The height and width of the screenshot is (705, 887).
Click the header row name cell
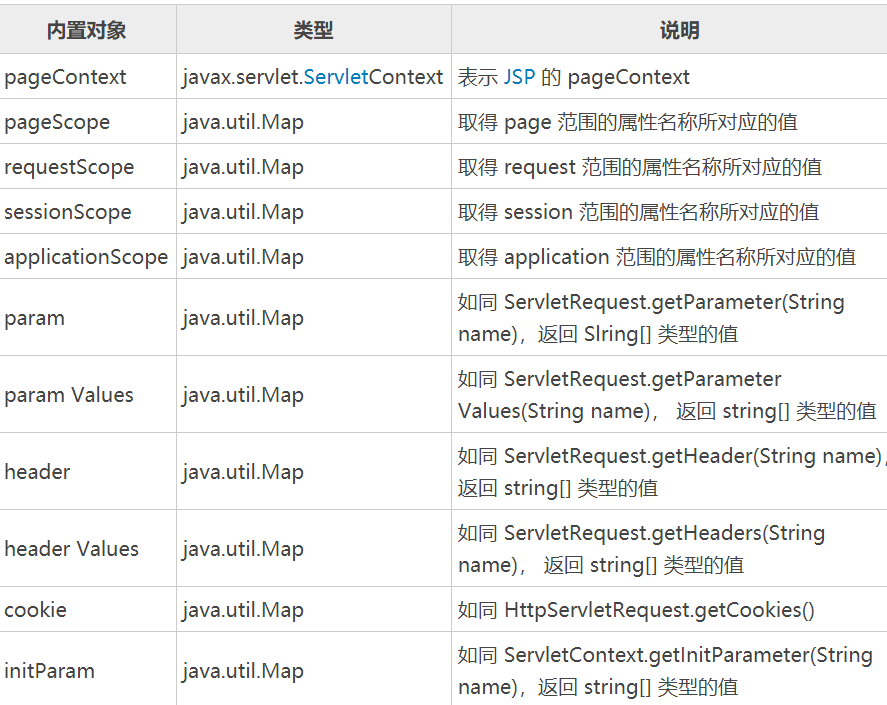(x=37, y=472)
